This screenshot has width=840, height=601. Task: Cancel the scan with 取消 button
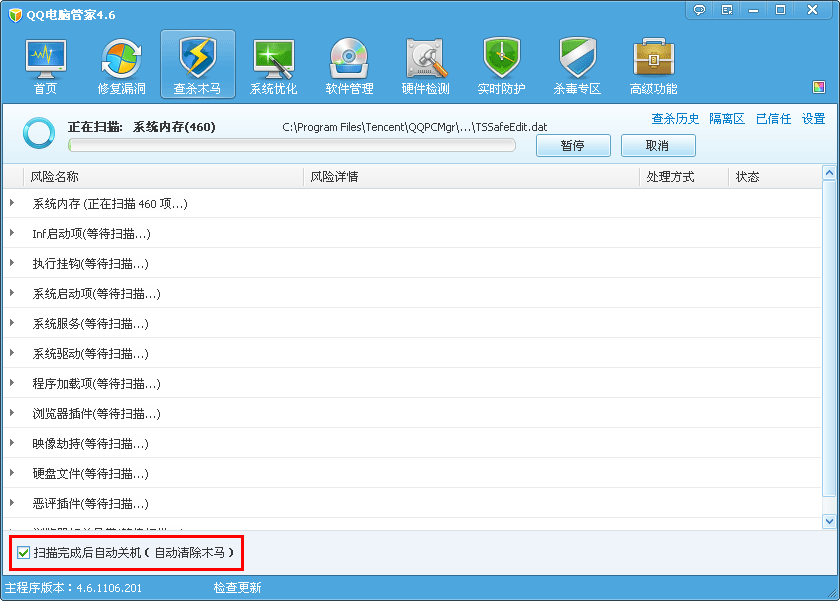658,145
